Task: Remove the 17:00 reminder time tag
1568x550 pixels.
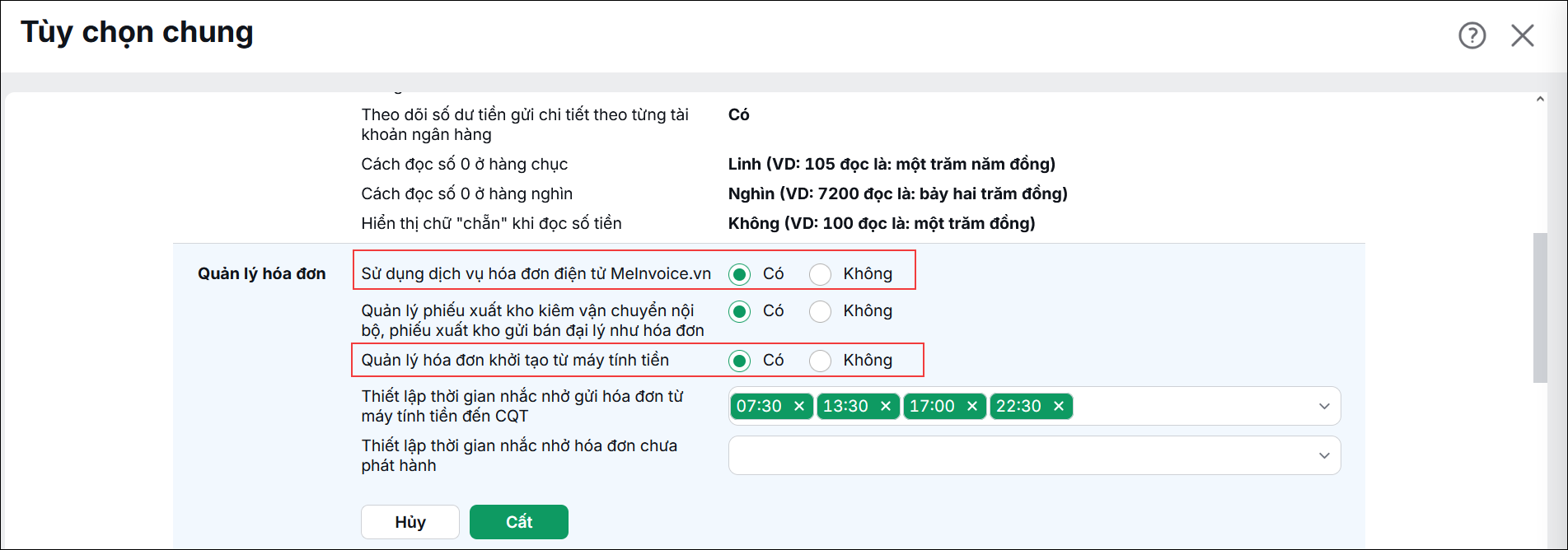Action: (x=971, y=406)
